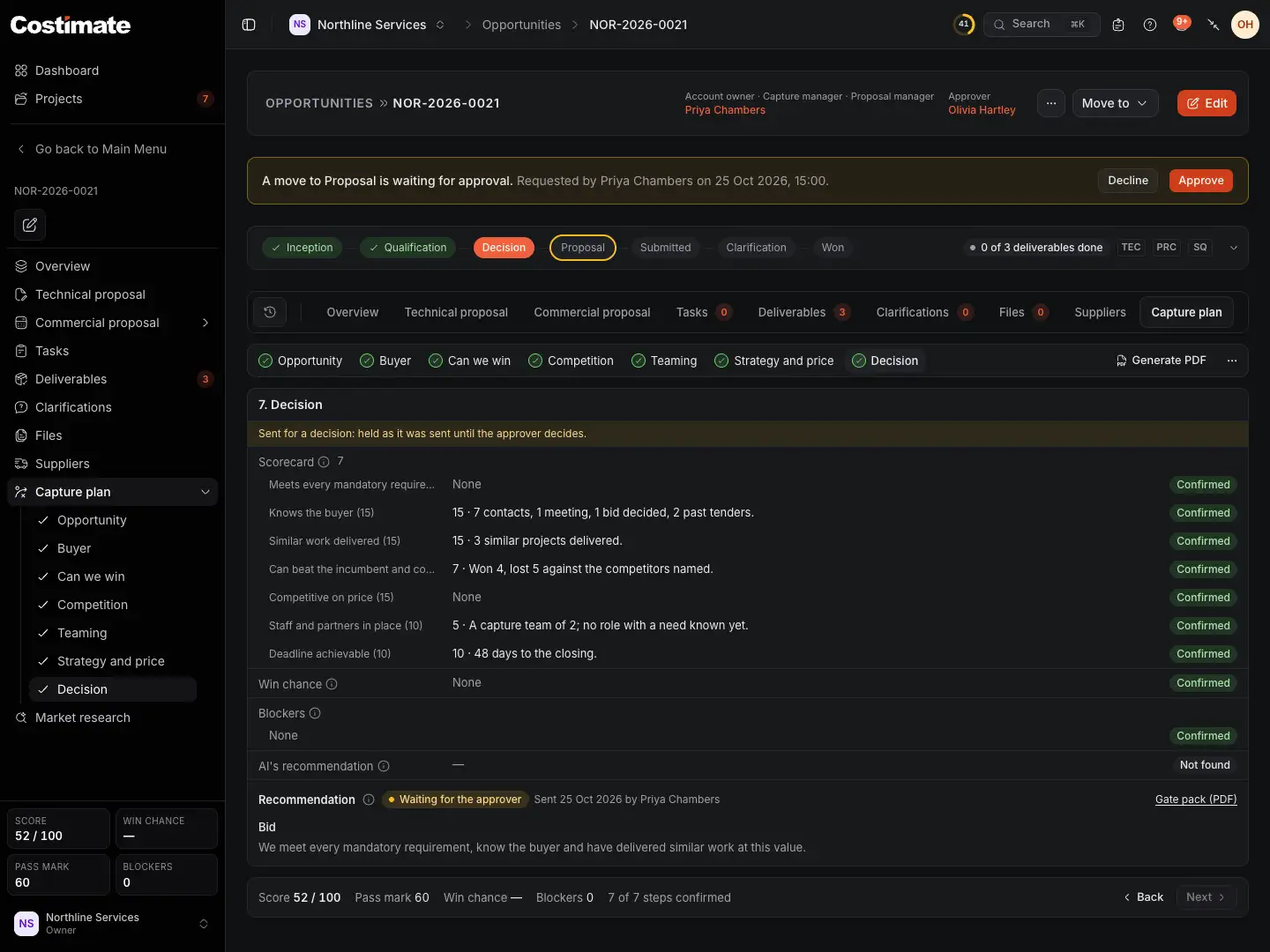Click the Opportunities breadcrumb in the top bar
The image size is (1270, 952).
[x=521, y=25]
